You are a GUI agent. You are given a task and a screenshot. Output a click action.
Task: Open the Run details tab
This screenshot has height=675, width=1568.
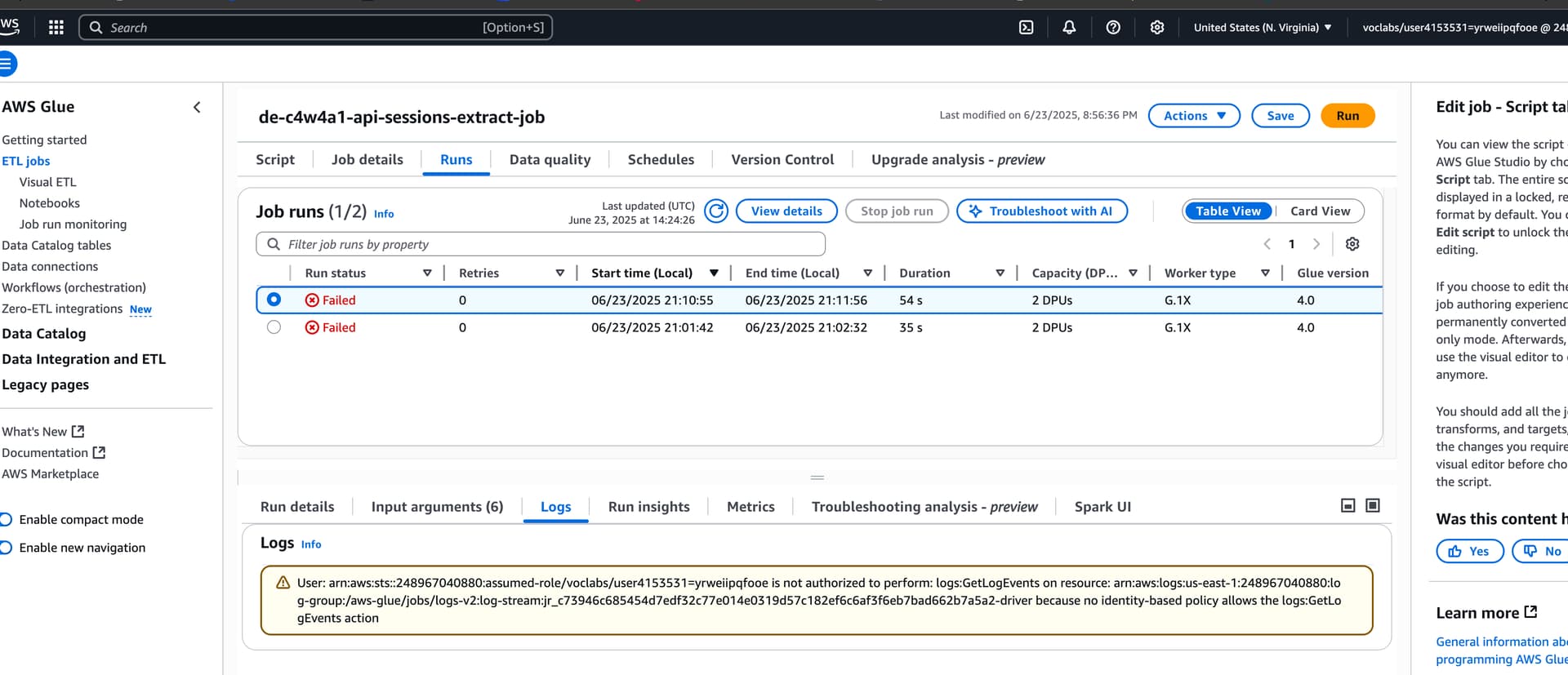(x=297, y=507)
